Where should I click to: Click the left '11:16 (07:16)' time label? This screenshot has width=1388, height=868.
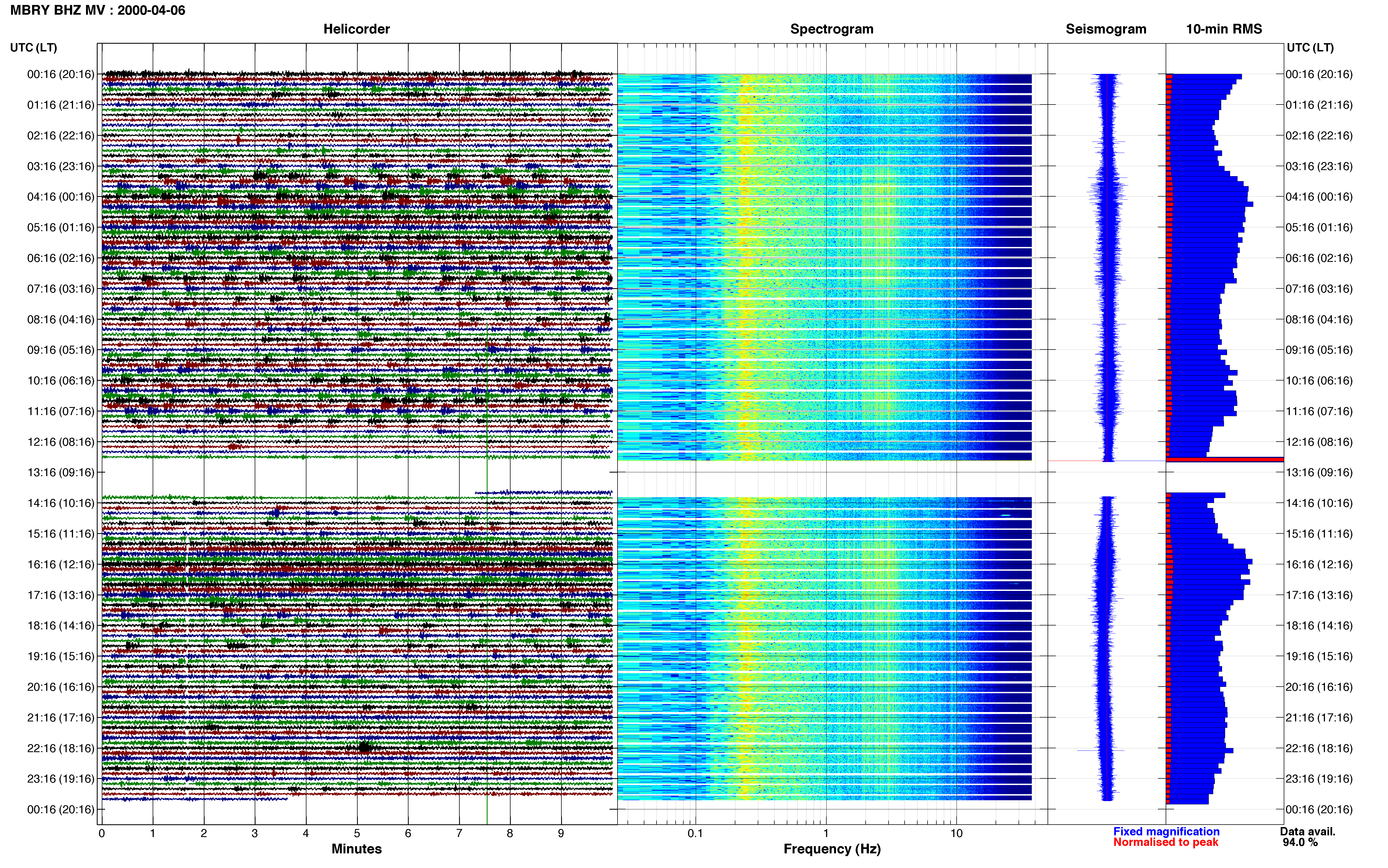point(61,411)
